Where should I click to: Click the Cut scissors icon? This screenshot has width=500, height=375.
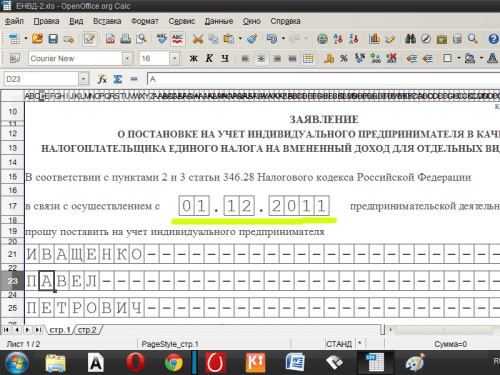(198, 39)
